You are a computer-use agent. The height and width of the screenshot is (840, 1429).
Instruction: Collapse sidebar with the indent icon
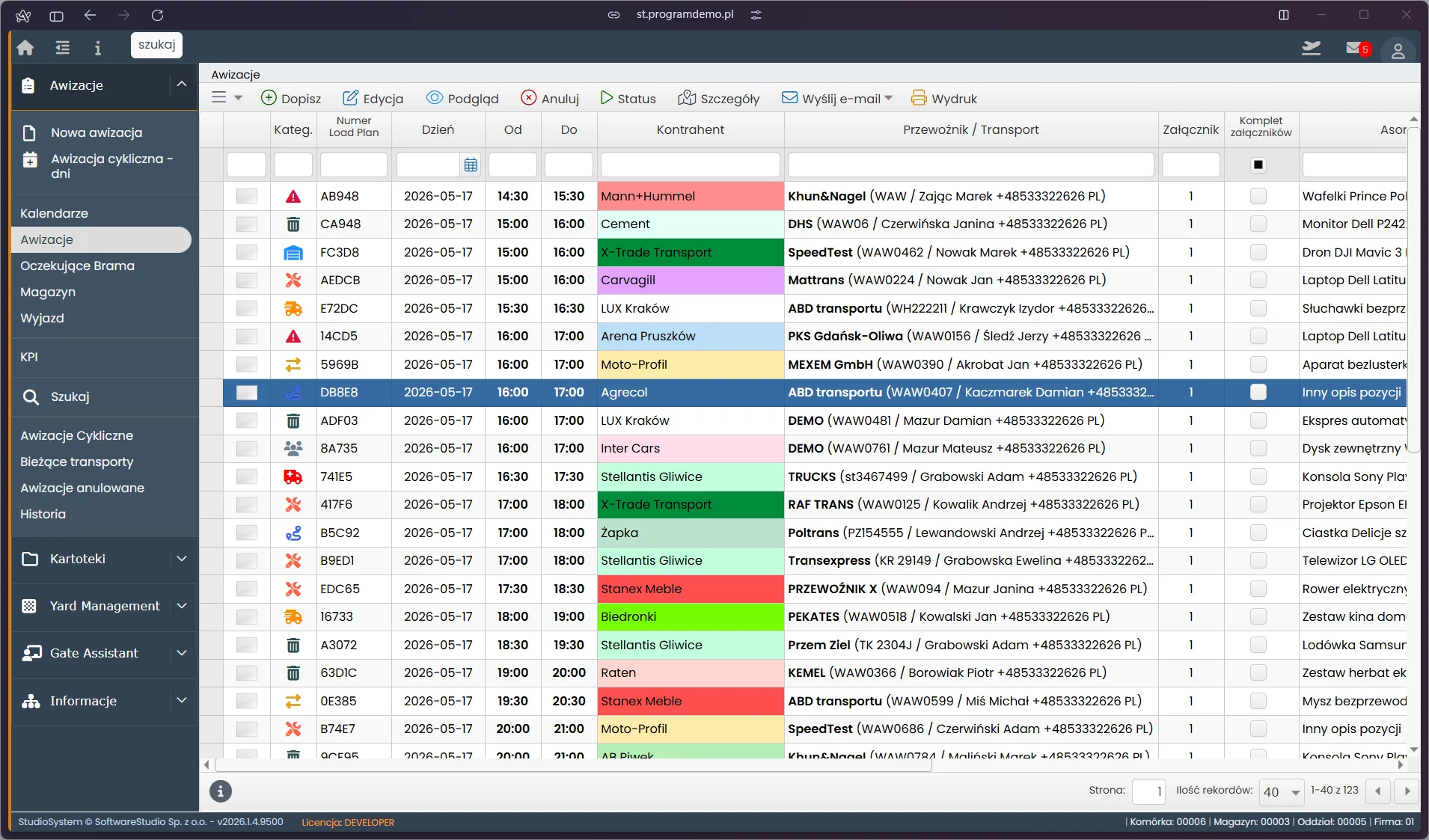63,48
